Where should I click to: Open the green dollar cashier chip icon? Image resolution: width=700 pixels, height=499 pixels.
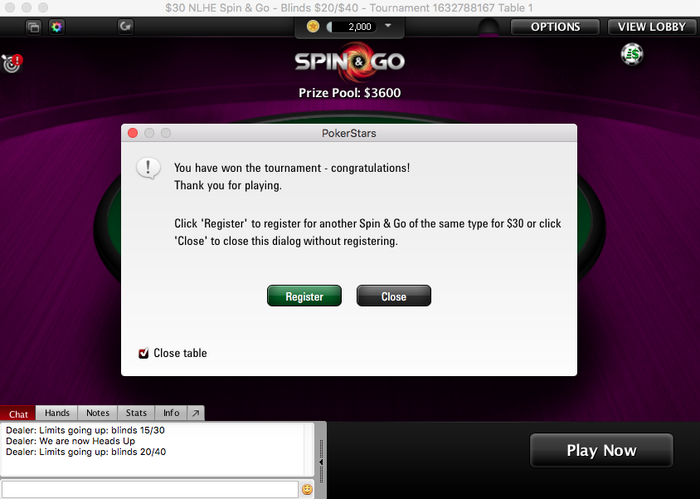click(632, 54)
